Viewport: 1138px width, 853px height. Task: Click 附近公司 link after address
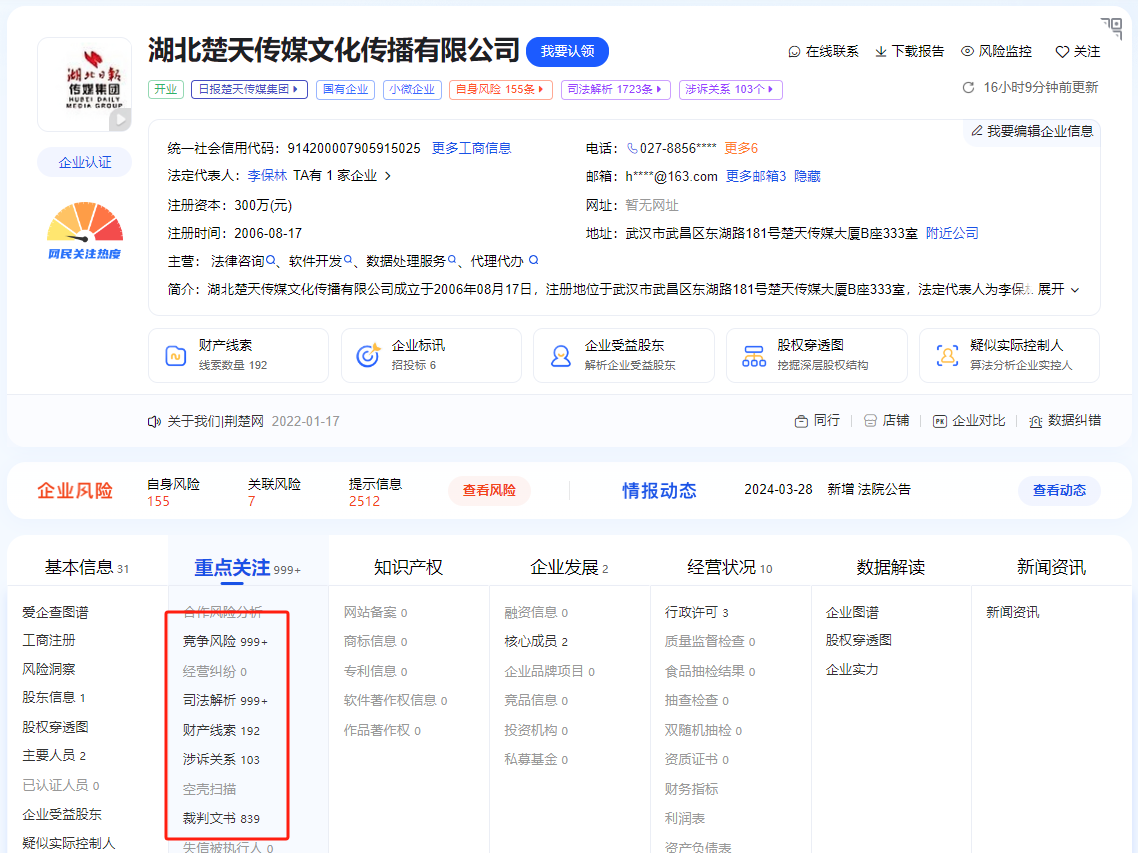pyautogui.click(x=952, y=233)
